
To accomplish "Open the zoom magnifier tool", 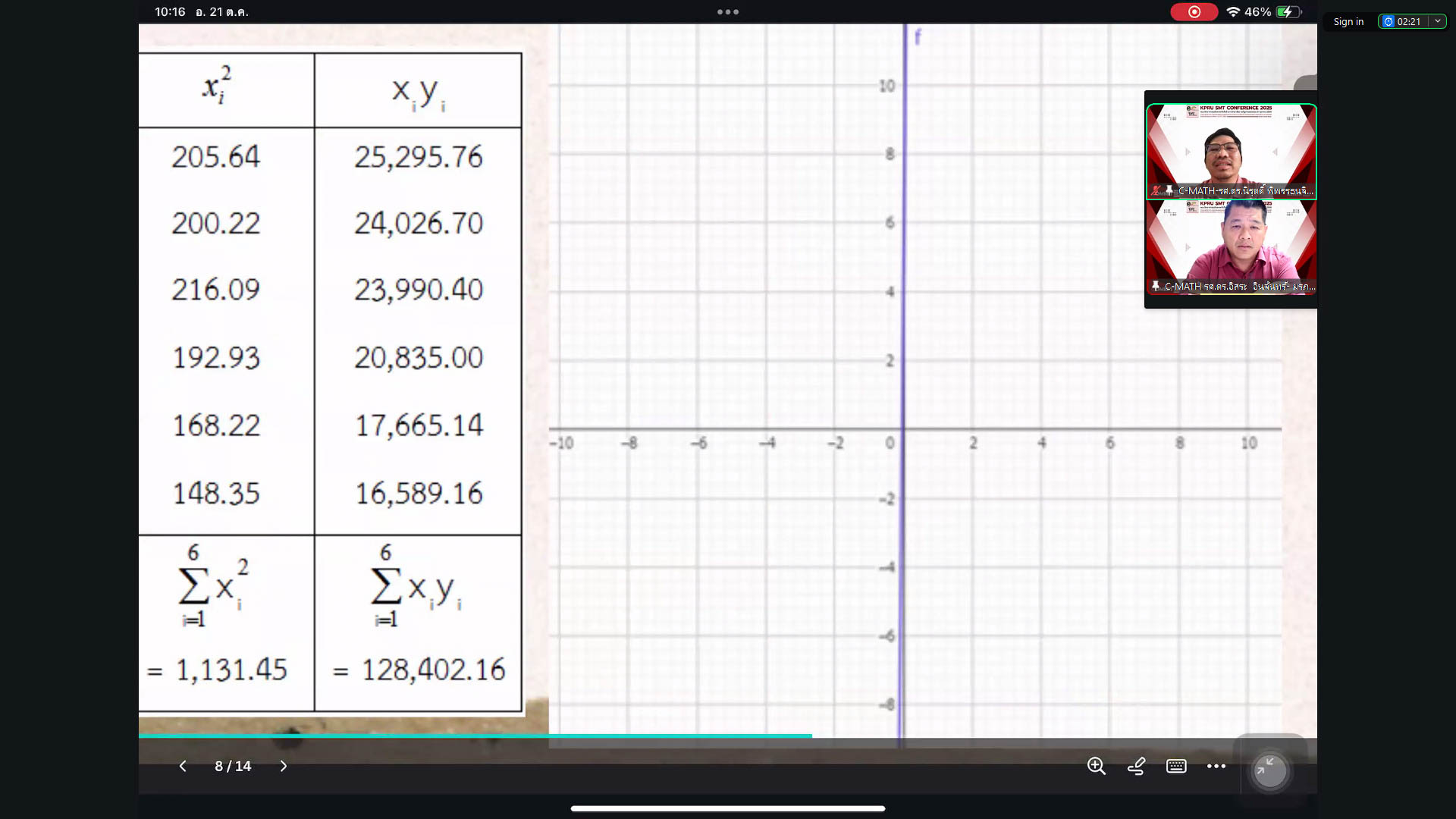I will click(1096, 766).
